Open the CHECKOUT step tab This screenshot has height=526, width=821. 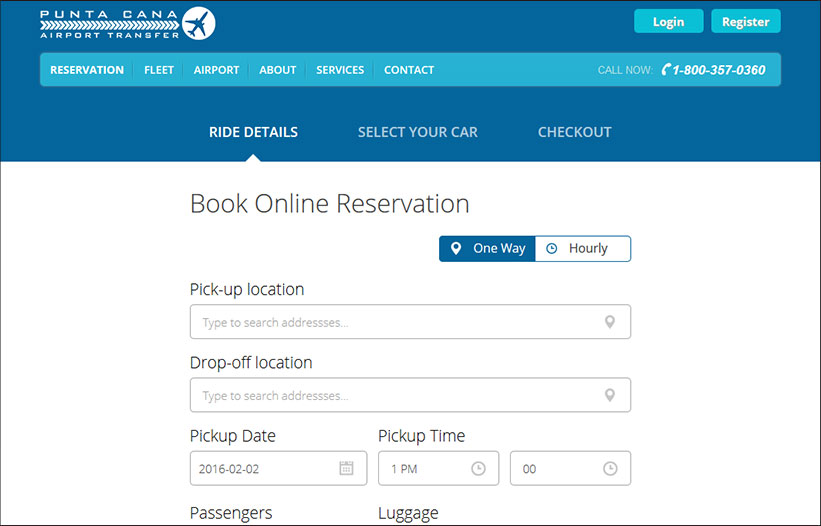coord(574,132)
